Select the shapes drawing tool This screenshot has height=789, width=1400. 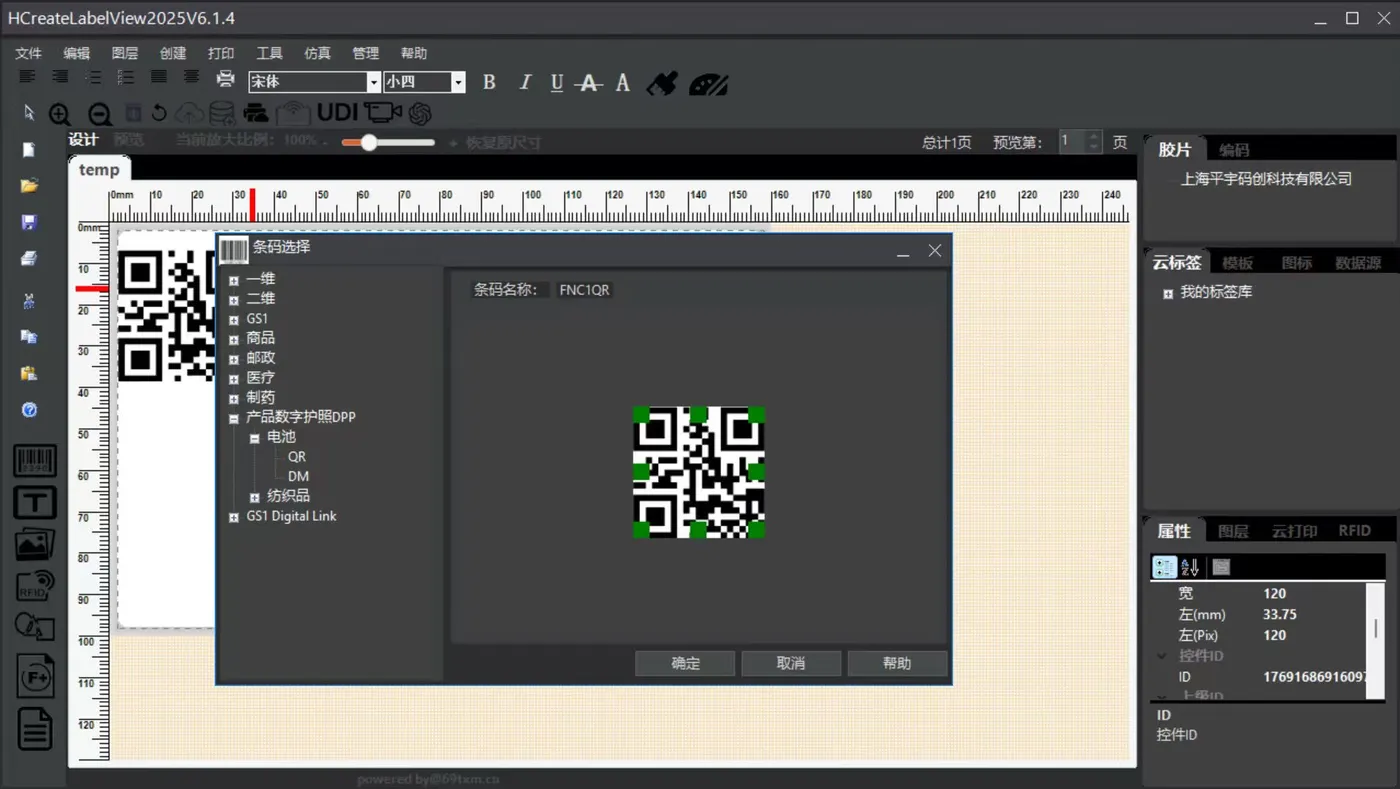(x=35, y=628)
